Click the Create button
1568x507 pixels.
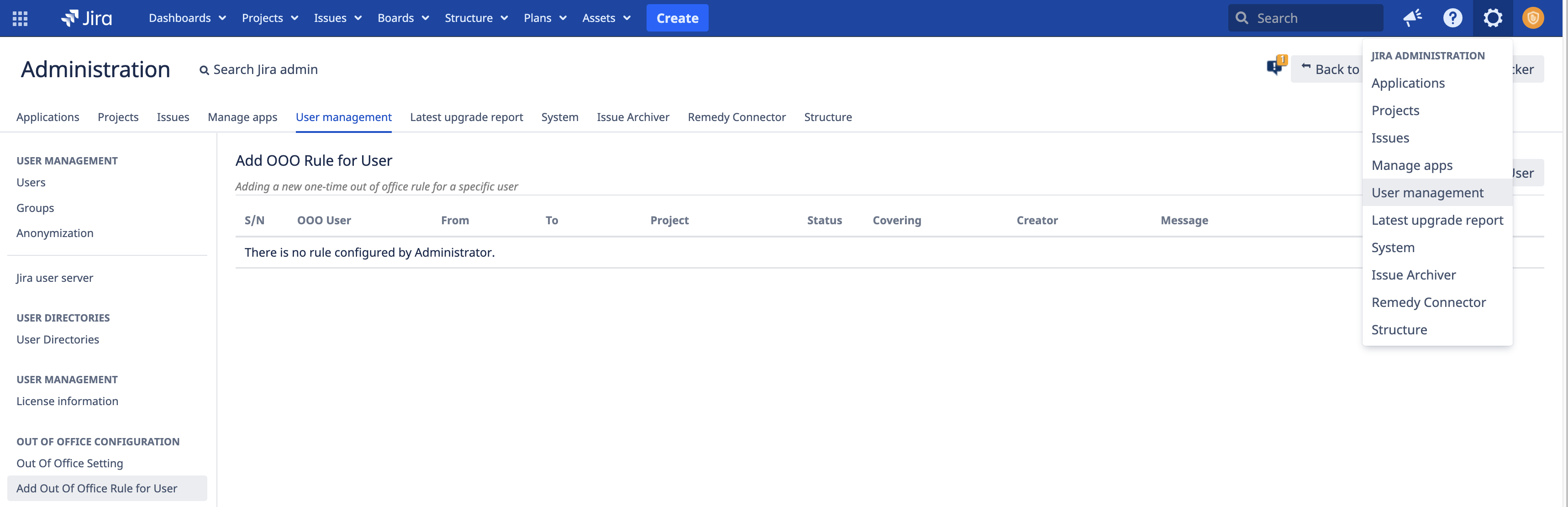click(x=677, y=18)
